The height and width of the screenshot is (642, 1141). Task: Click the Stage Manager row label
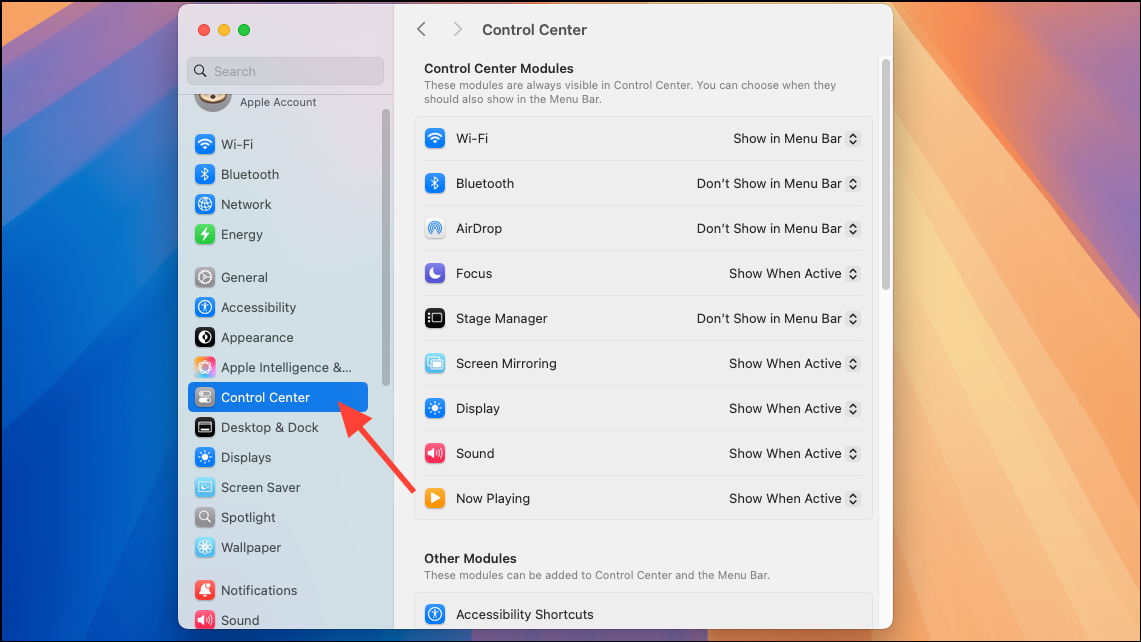(501, 318)
